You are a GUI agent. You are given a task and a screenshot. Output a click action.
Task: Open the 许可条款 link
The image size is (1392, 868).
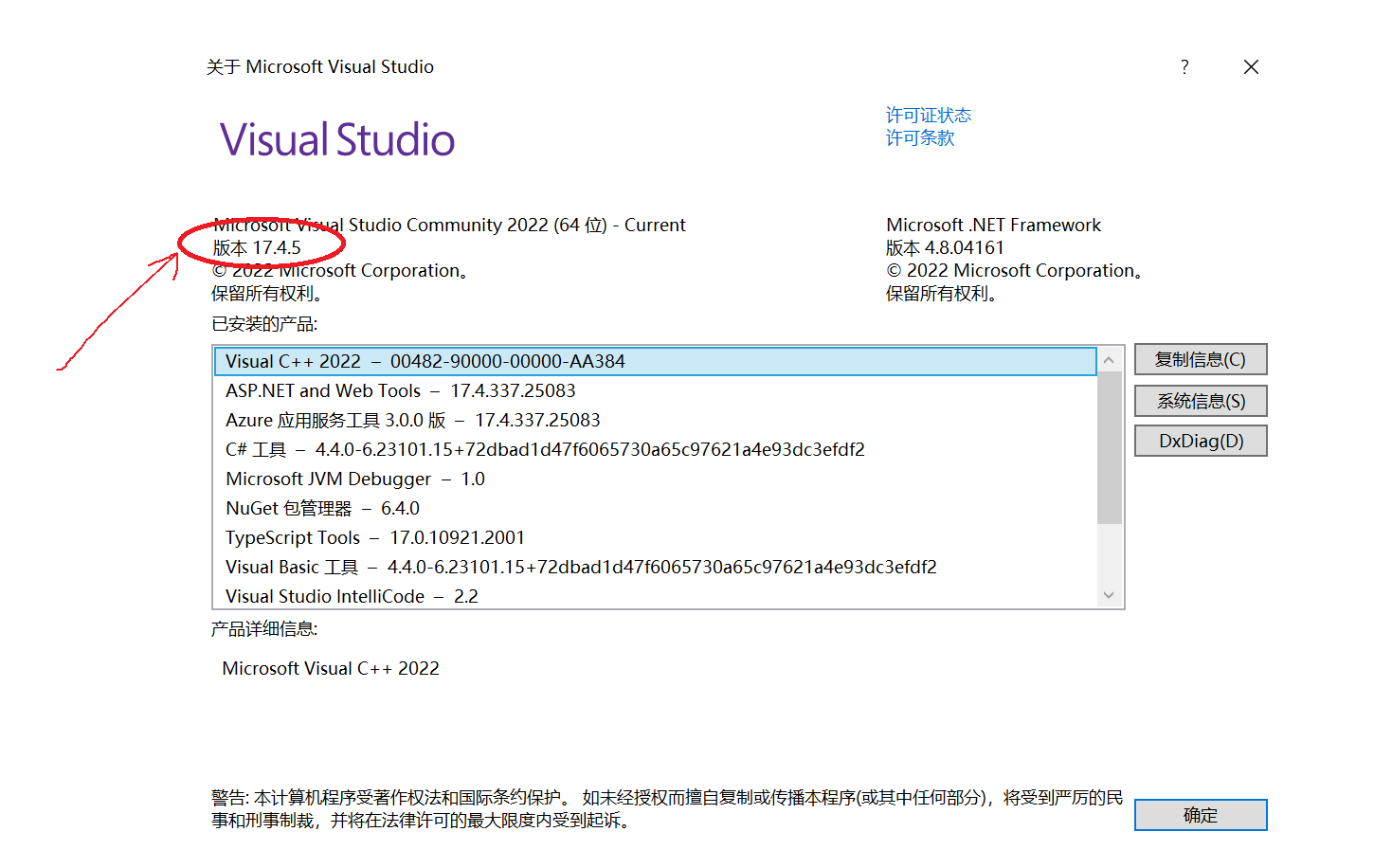click(x=919, y=137)
